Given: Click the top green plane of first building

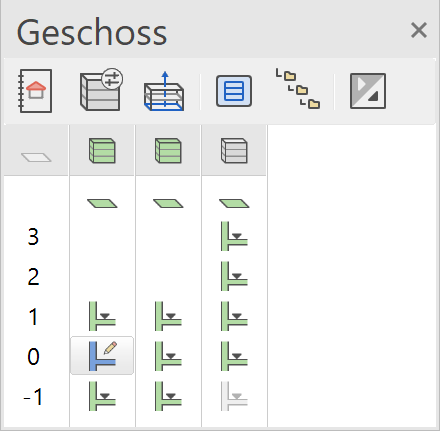Looking at the screenshot, I should [102, 203].
